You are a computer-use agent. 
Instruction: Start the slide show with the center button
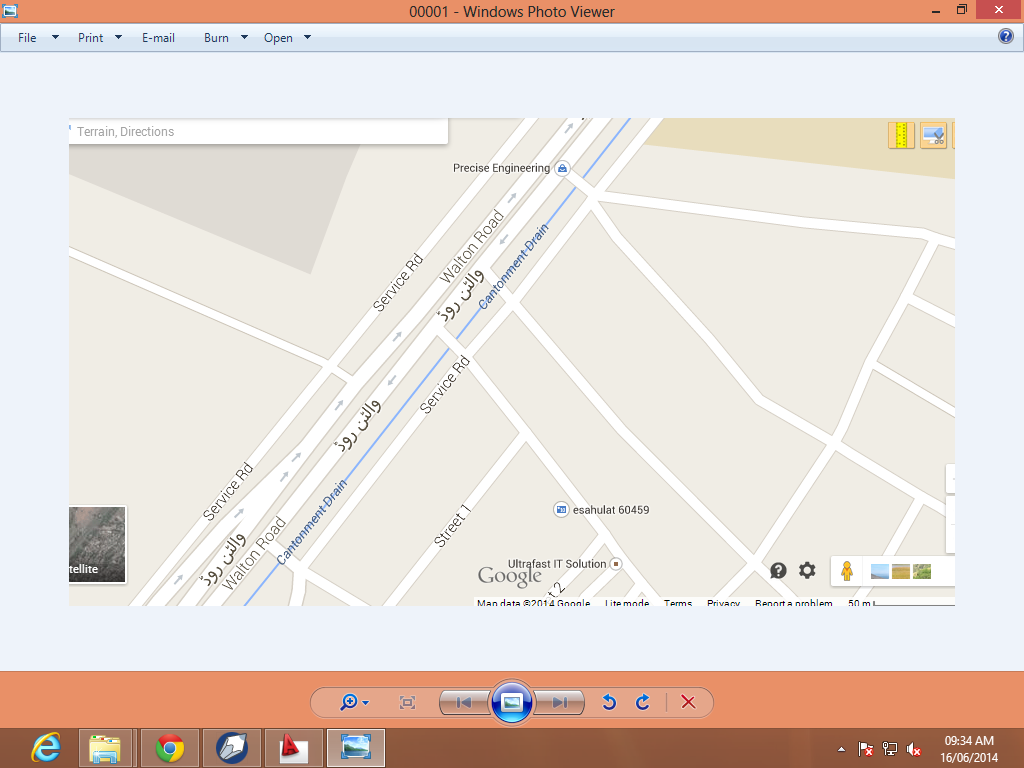(x=512, y=703)
